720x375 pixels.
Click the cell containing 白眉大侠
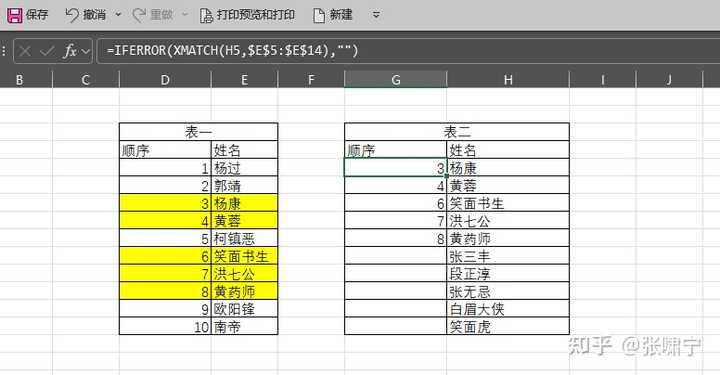click(x=508, y=309)
